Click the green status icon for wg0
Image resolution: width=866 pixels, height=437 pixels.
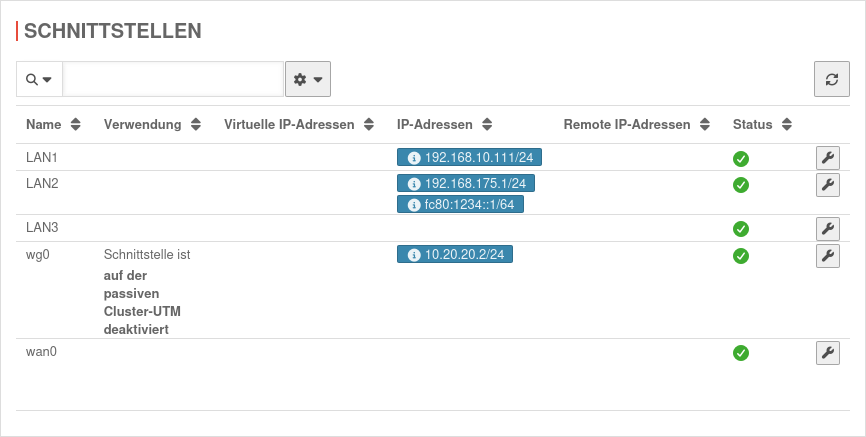point(741,256)
